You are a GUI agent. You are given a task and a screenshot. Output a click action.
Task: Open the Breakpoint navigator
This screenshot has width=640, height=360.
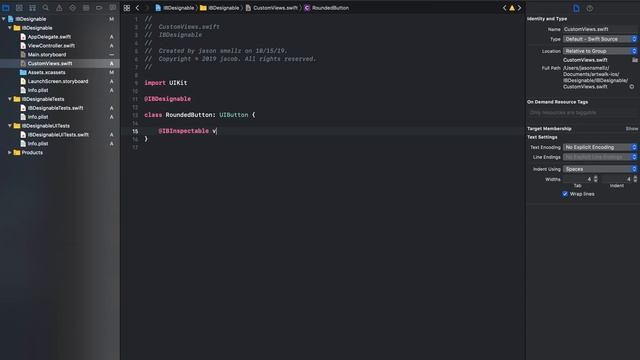99,8
